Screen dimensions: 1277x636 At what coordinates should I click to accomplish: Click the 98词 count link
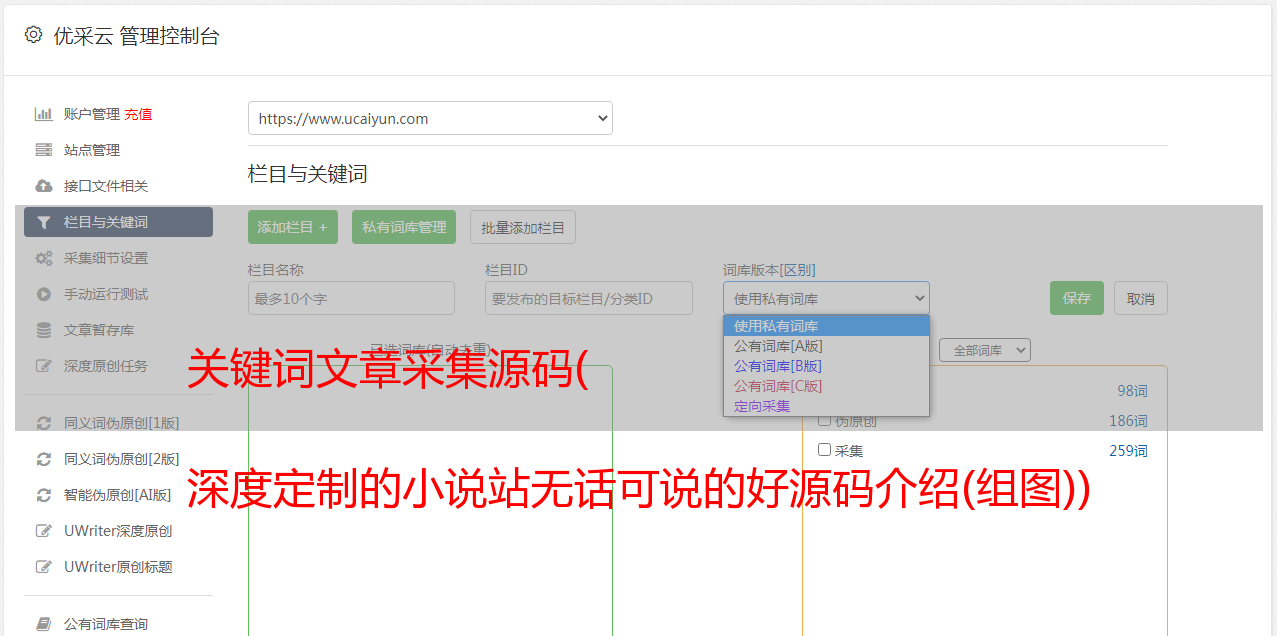(1132, 391)
